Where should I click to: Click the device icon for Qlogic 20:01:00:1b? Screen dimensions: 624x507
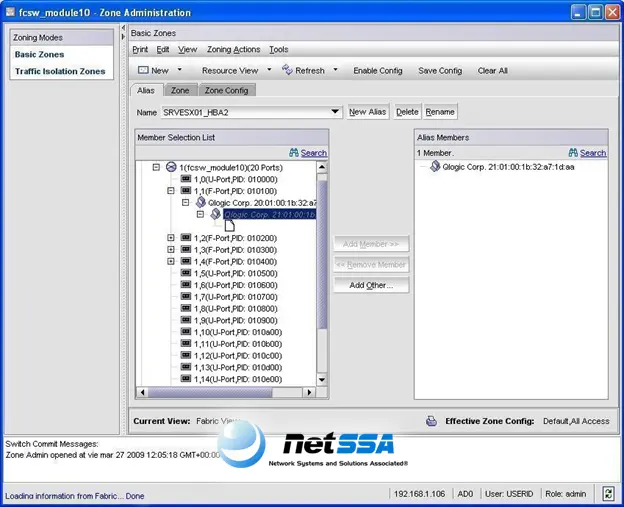201,202
